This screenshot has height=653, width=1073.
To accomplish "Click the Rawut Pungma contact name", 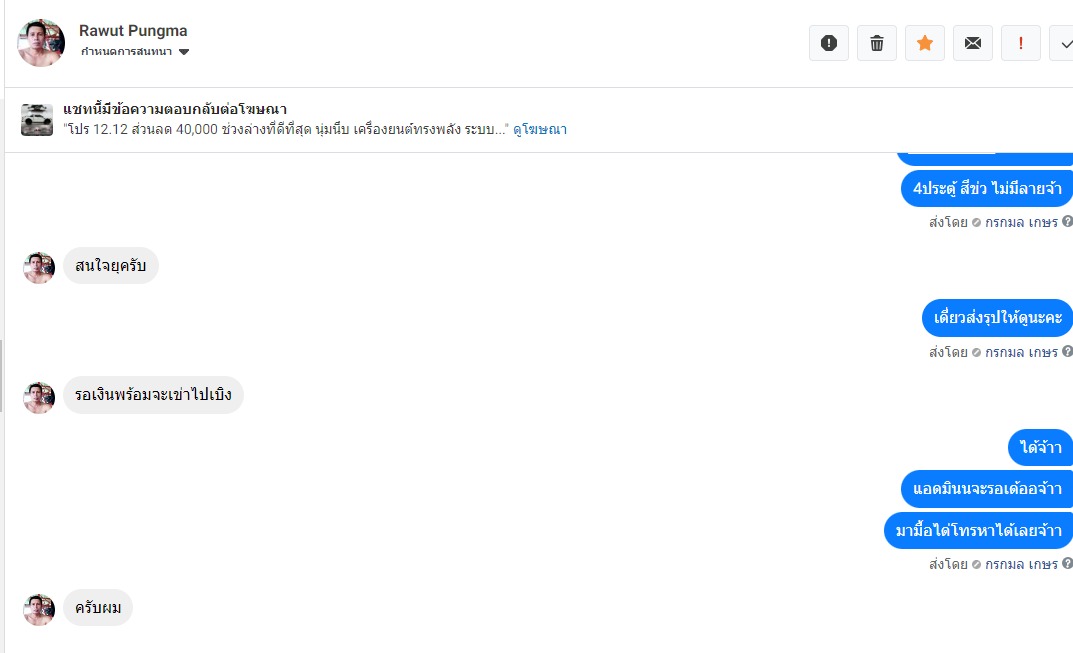I will click(x=133, y=31).
